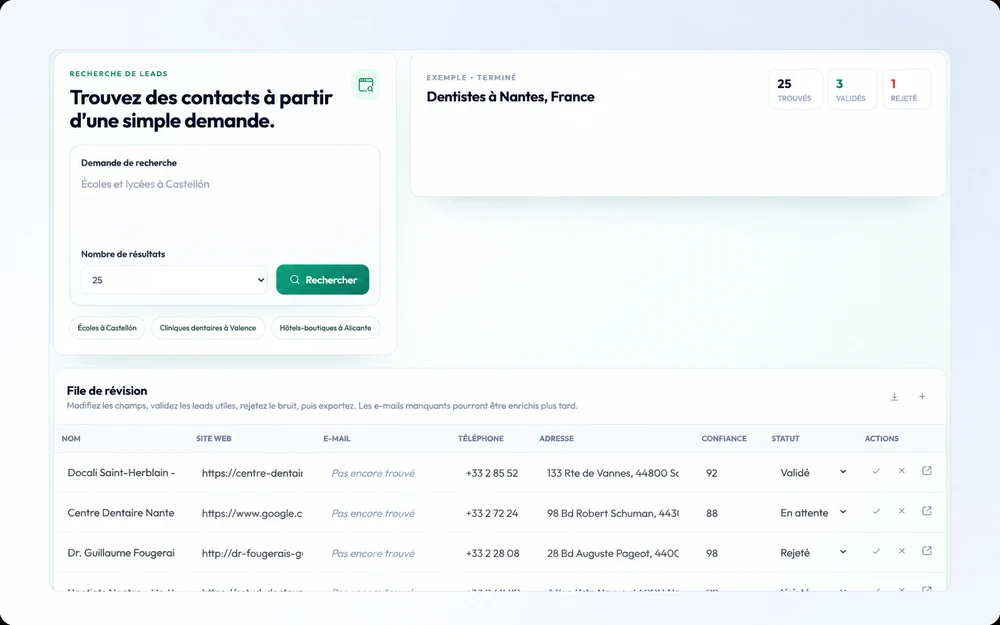The image size is (1000, 625).
Task: Open Centre Dentaire Nantes external link icon
Action: pos(927,511)
